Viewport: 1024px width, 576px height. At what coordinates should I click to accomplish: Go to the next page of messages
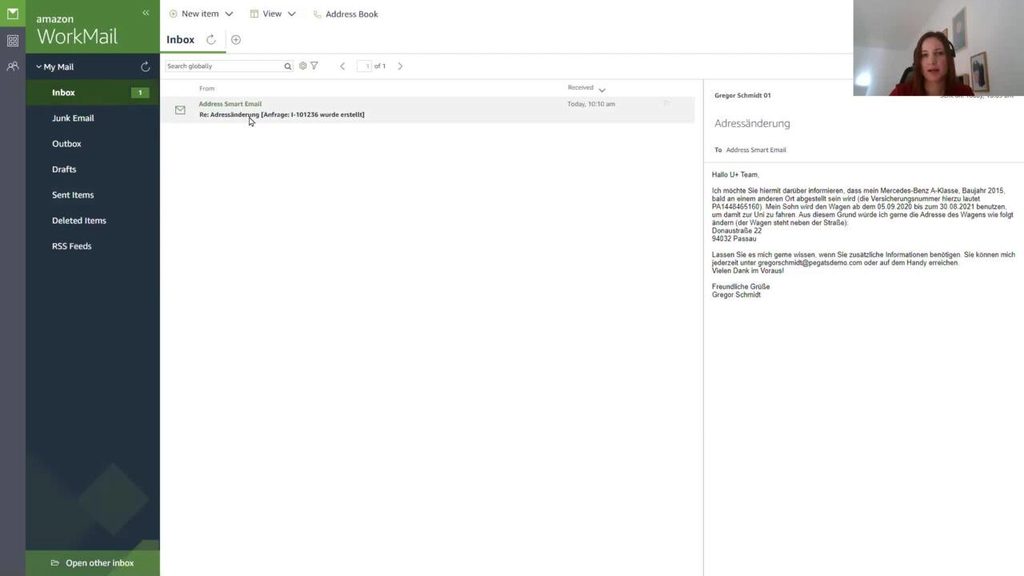[x=400, y=66]
